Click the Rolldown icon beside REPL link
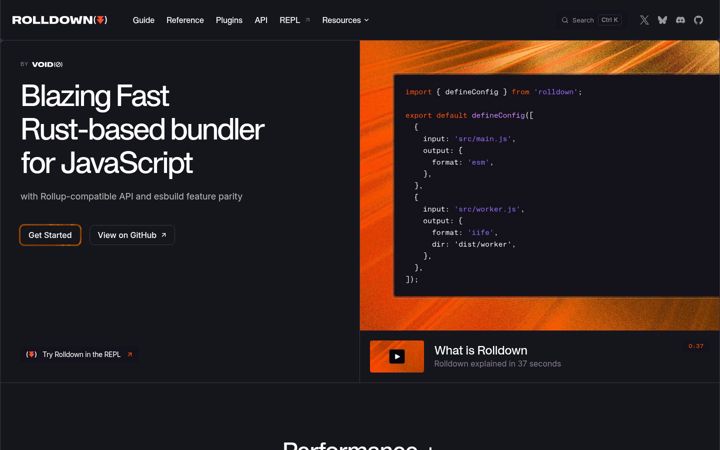 tap(31, 354)
